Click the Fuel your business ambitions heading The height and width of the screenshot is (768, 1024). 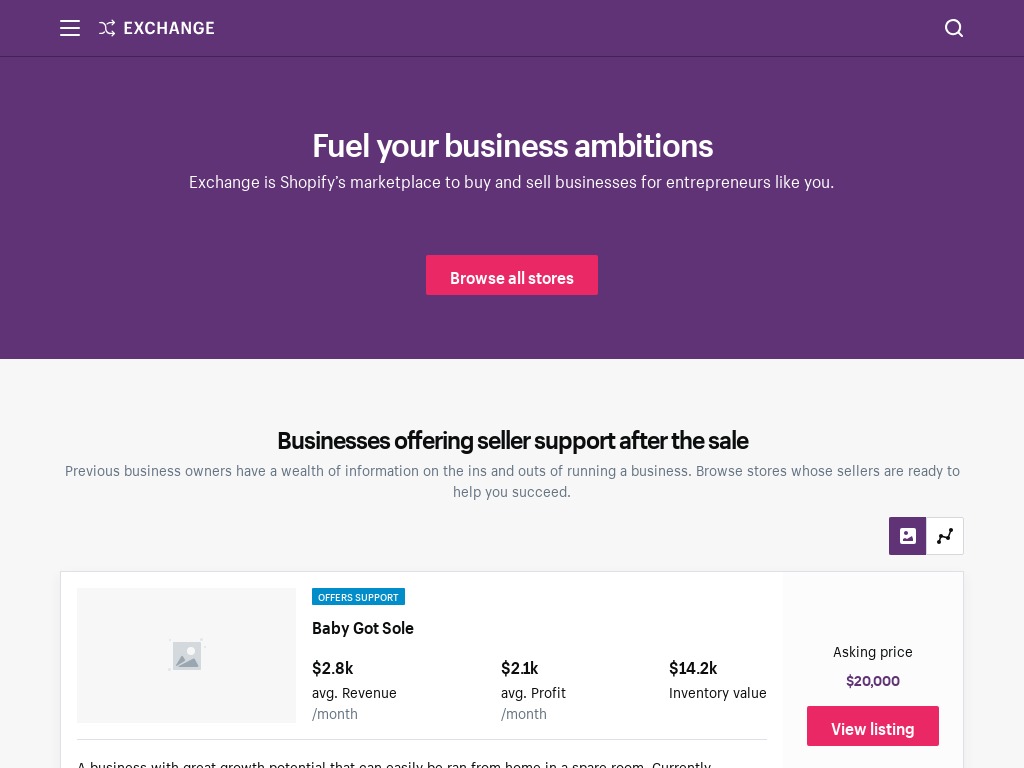point(512,146)
